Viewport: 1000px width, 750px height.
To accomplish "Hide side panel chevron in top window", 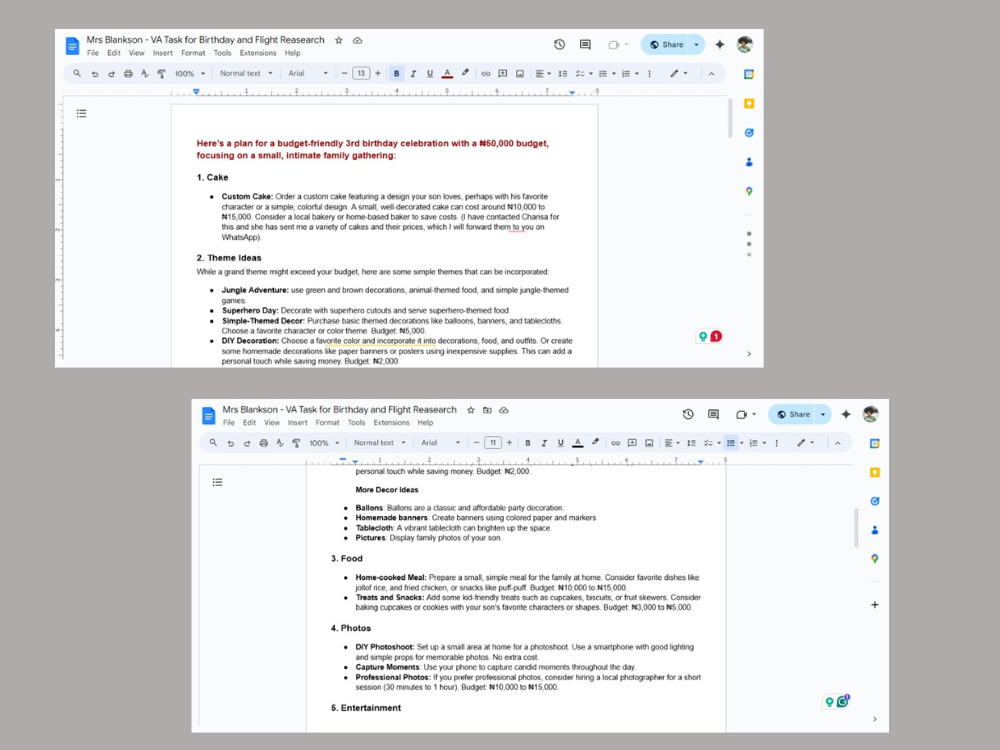I will 749,353.
